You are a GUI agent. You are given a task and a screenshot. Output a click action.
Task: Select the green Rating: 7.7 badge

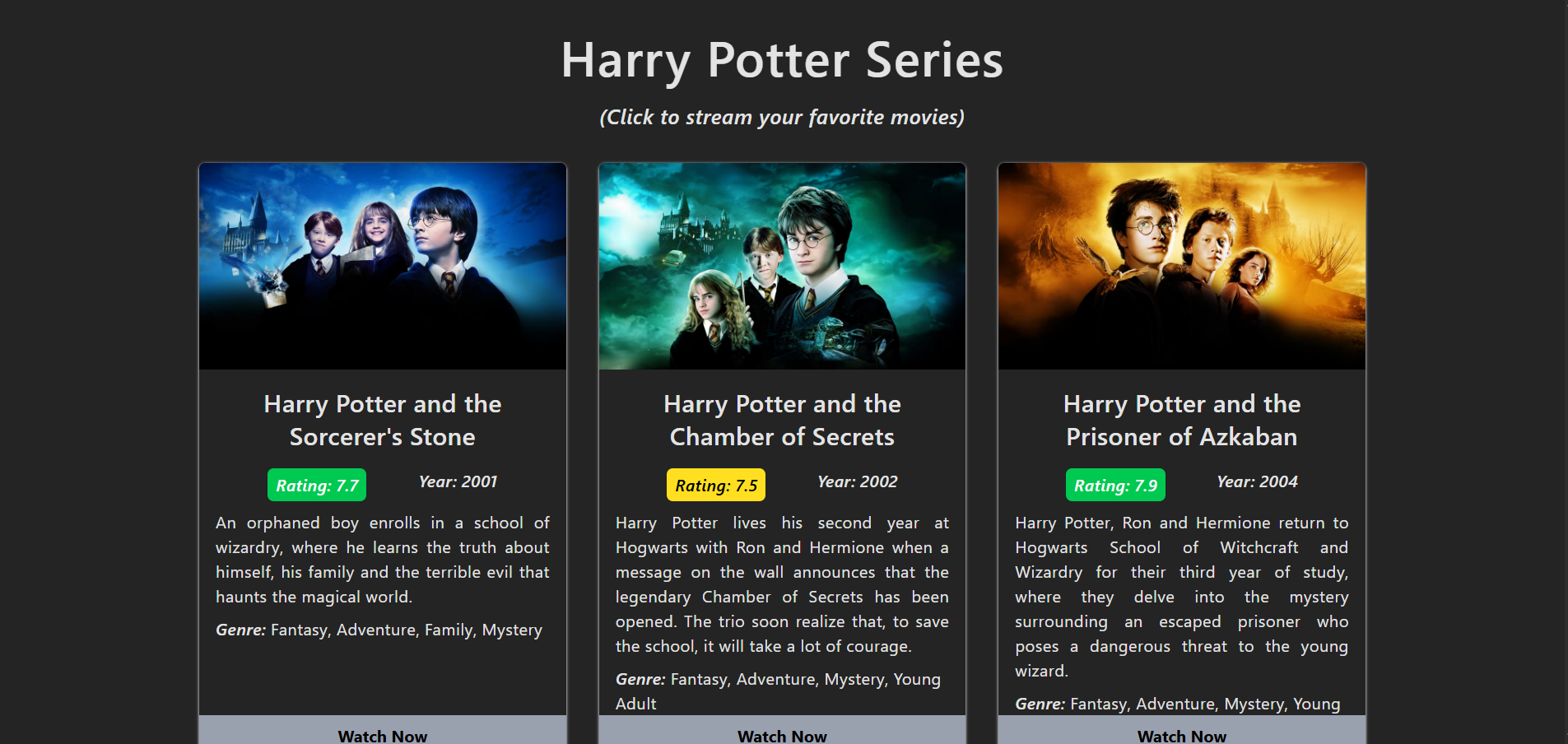(x=317, y=485)
